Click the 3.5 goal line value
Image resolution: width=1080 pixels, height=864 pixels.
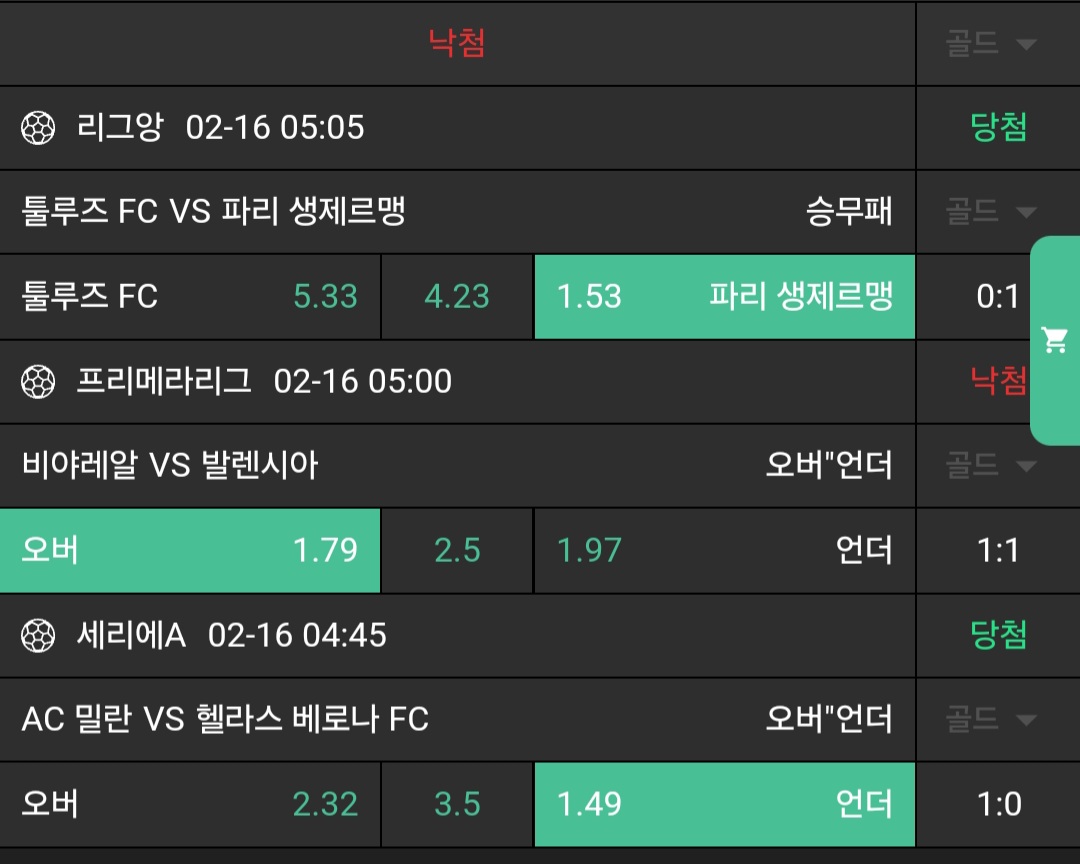457,805
